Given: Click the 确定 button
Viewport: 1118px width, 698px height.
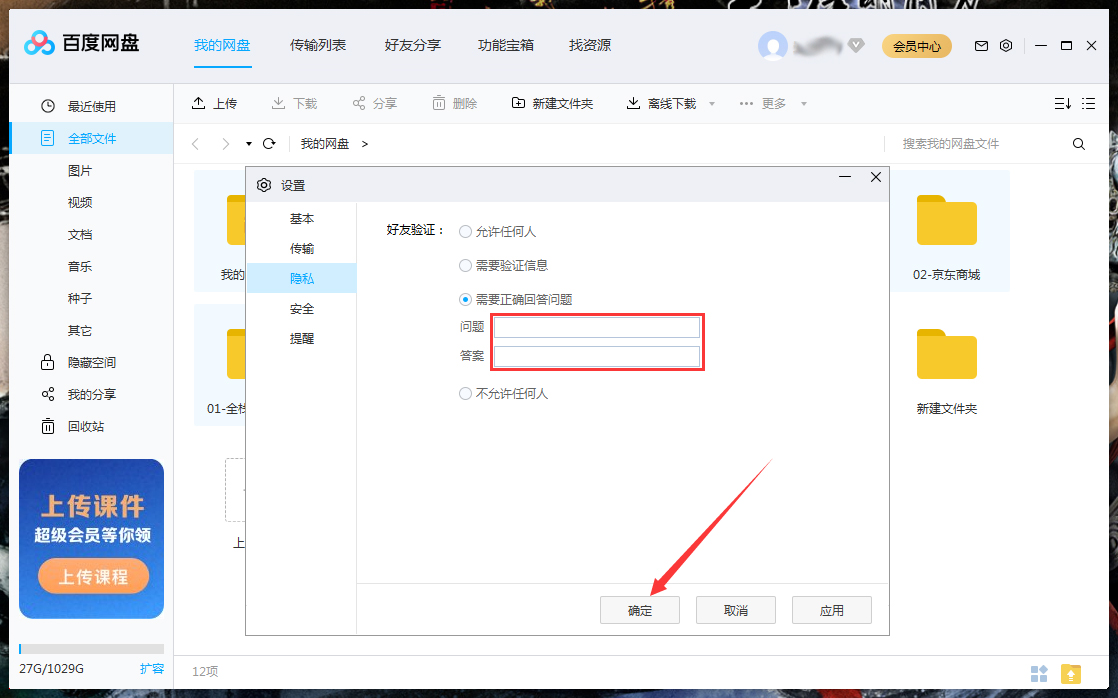Looking at the screenshot, I should [x=639, y=609].
